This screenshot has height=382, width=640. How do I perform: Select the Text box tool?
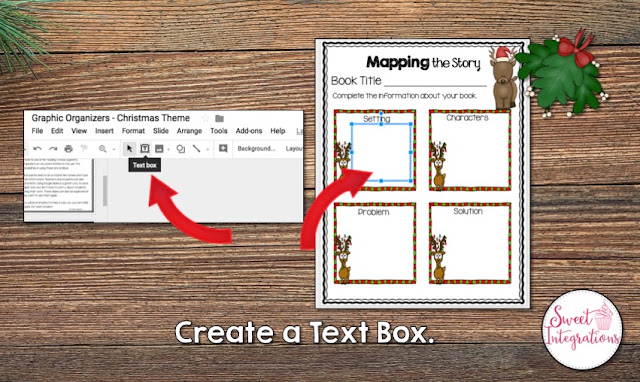point(144,149)
